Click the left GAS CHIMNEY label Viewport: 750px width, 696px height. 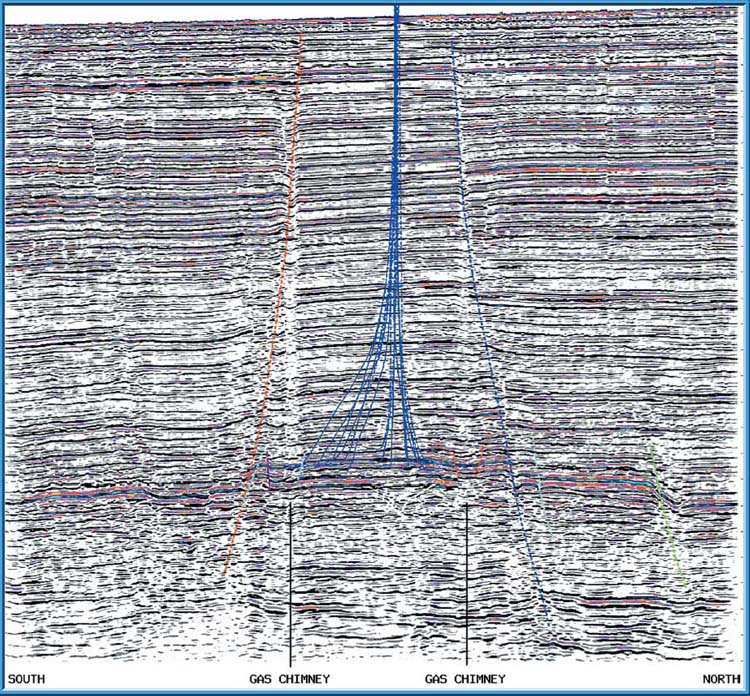point(289,679)
